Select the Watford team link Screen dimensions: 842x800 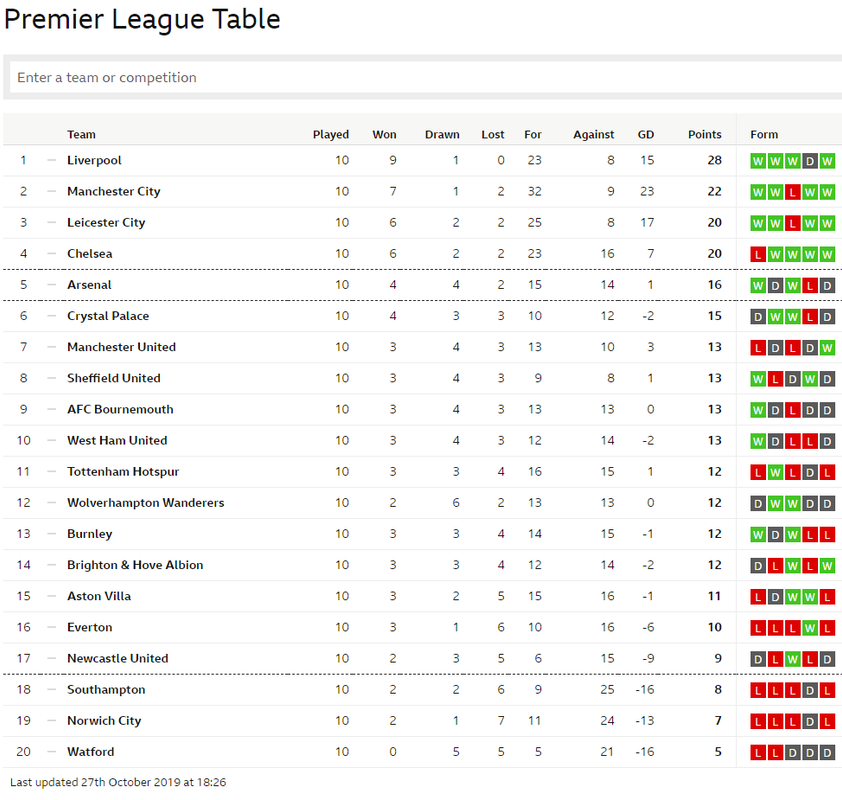pyautogui.click(x=90, y=752)
